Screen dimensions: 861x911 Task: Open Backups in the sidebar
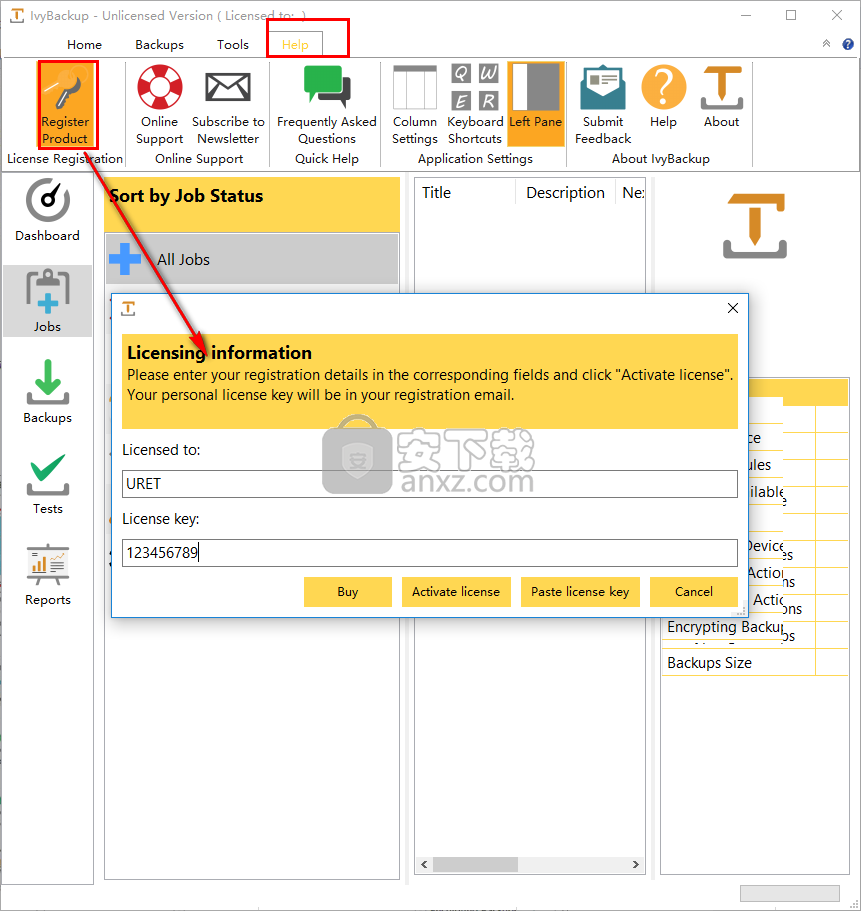48,392
